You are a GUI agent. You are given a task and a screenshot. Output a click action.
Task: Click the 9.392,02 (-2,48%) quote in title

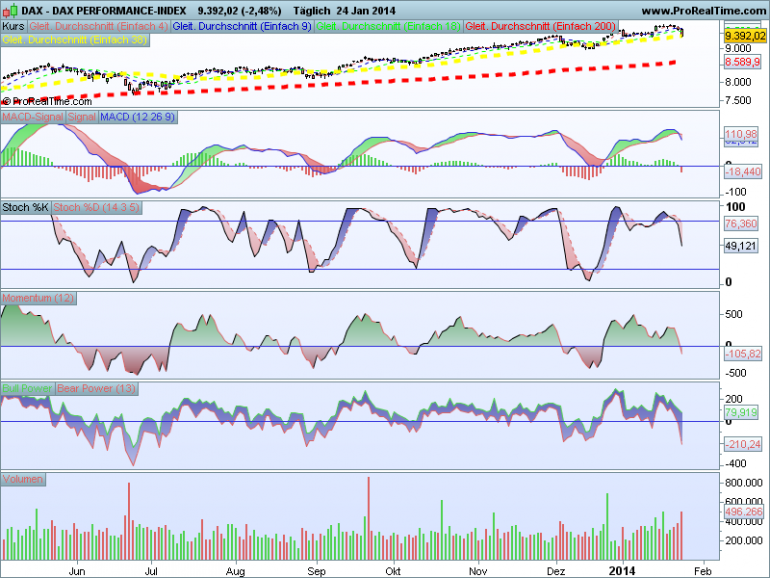click(240, 10)
